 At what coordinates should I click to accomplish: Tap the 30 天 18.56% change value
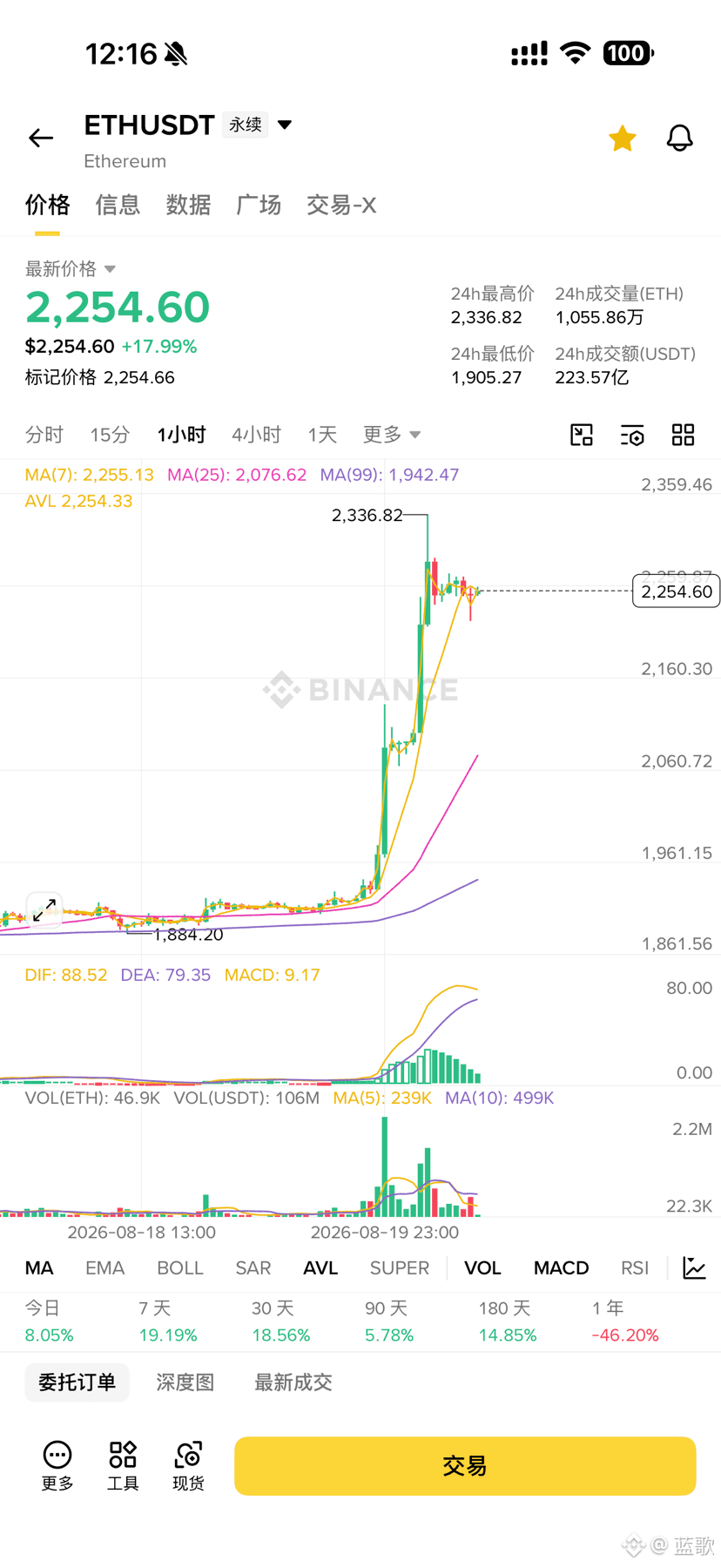(x=281, y=1335)
